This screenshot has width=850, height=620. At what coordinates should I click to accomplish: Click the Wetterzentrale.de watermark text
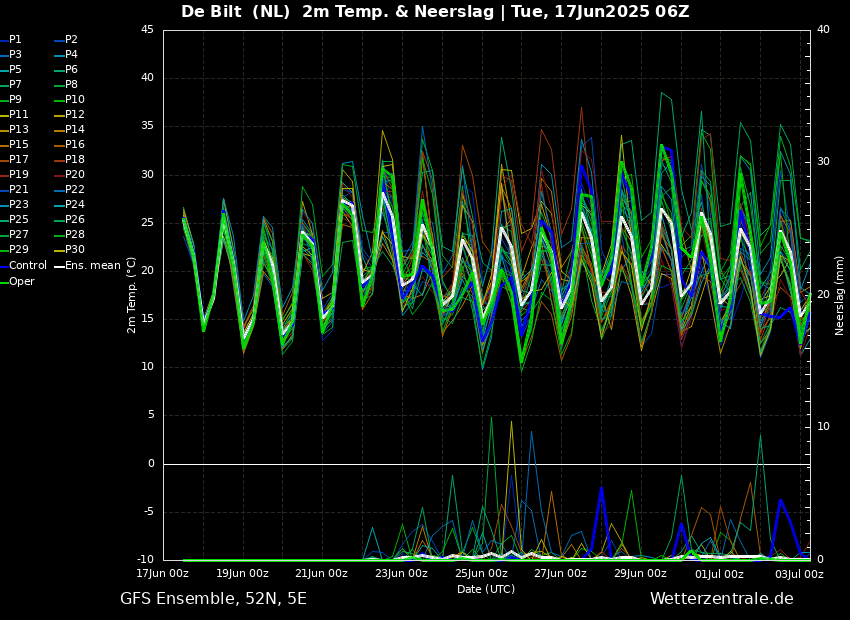click(x=721, y=599)
